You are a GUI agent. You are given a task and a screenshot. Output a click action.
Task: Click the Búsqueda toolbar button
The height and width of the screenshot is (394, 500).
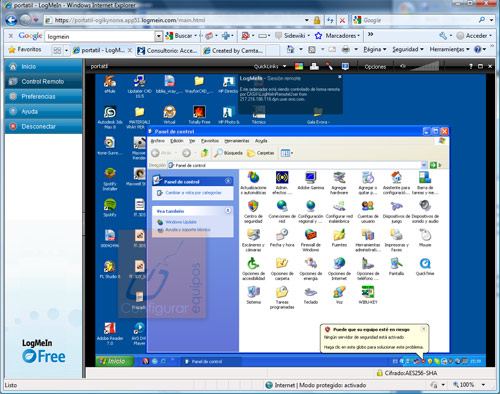click(x=229, y=153)
